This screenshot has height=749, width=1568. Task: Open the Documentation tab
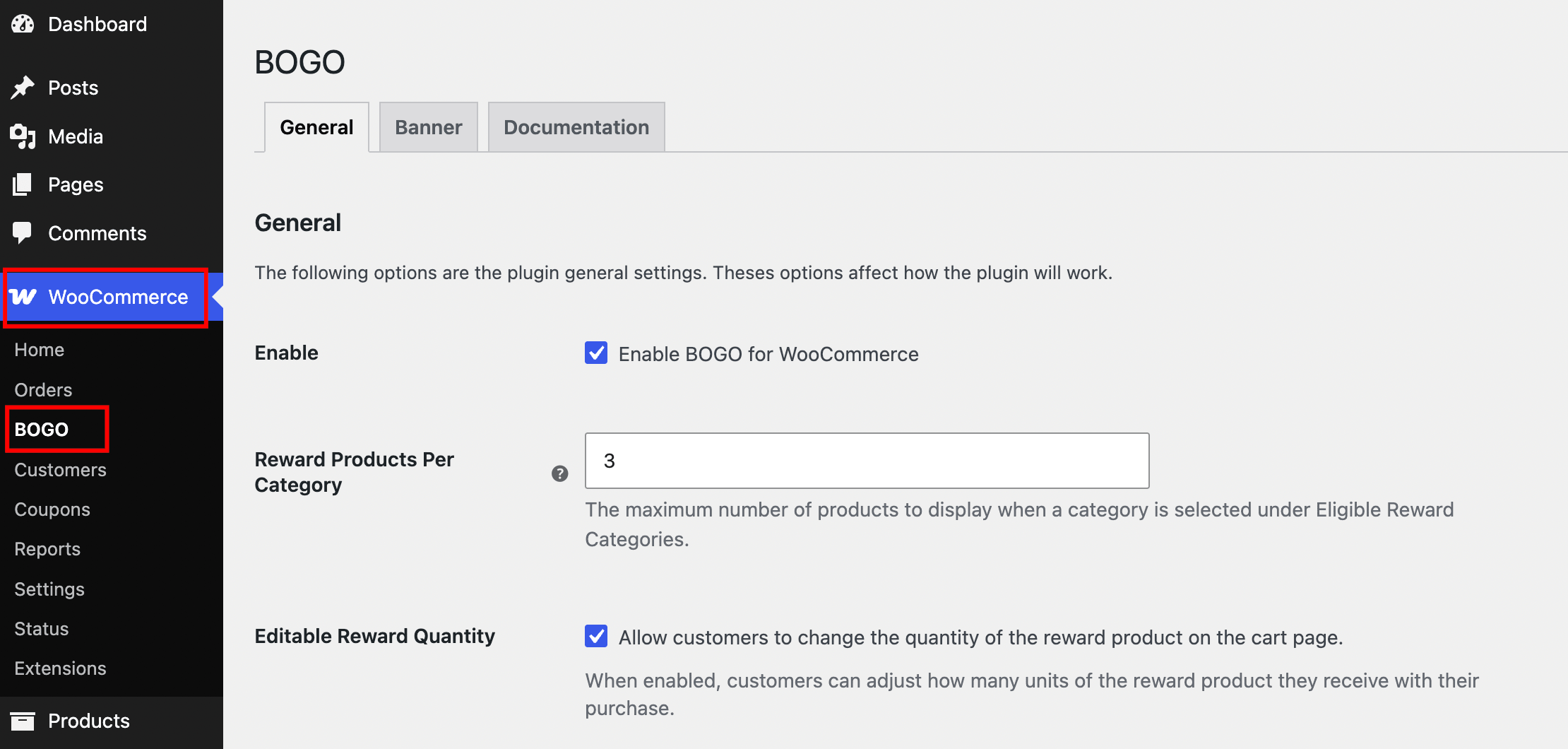[576, 127]
